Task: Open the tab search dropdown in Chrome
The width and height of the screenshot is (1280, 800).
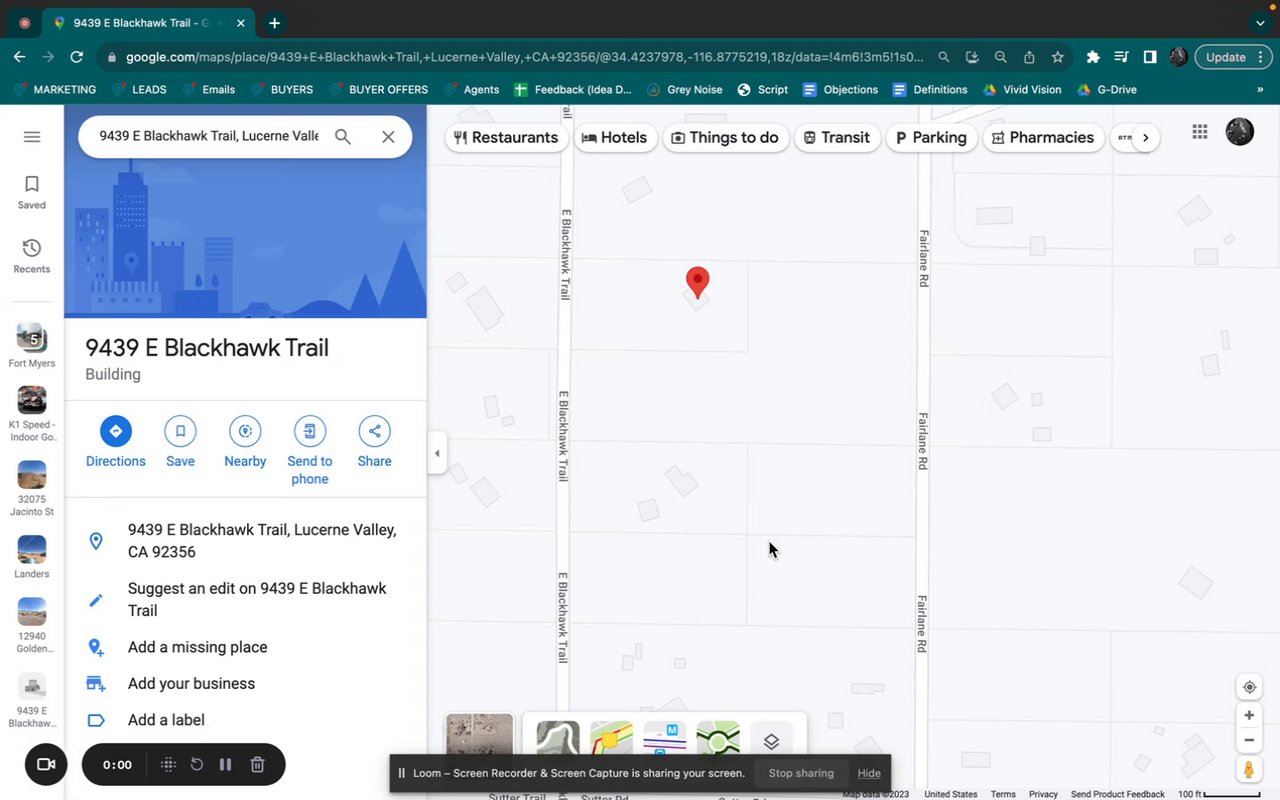Action: click(x=1260, y=22)
